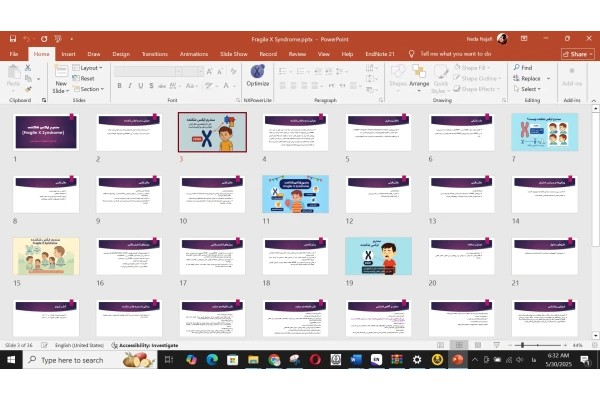Open the Section dropdown

(89, 89)
